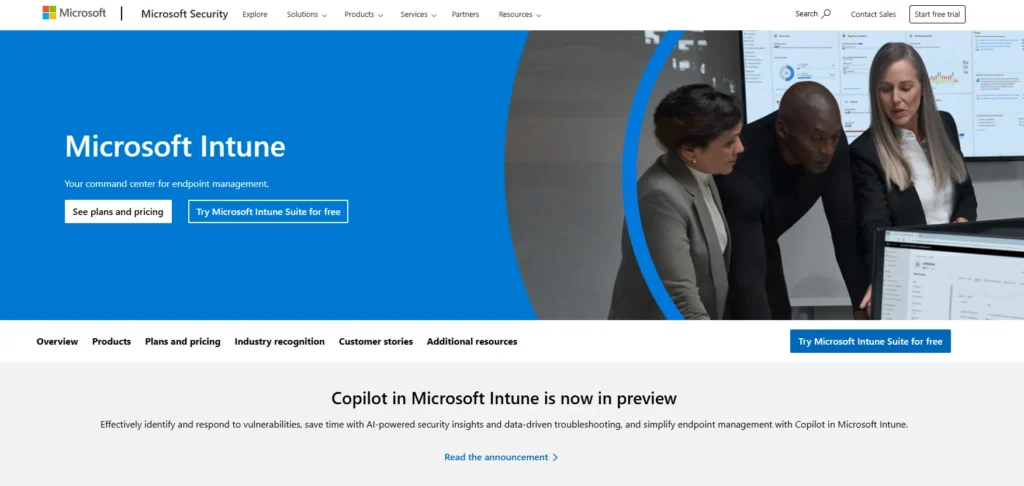Click the Copilot in Microsoft Intune heading
The image size is (1024, 486).
click(504, 398)
